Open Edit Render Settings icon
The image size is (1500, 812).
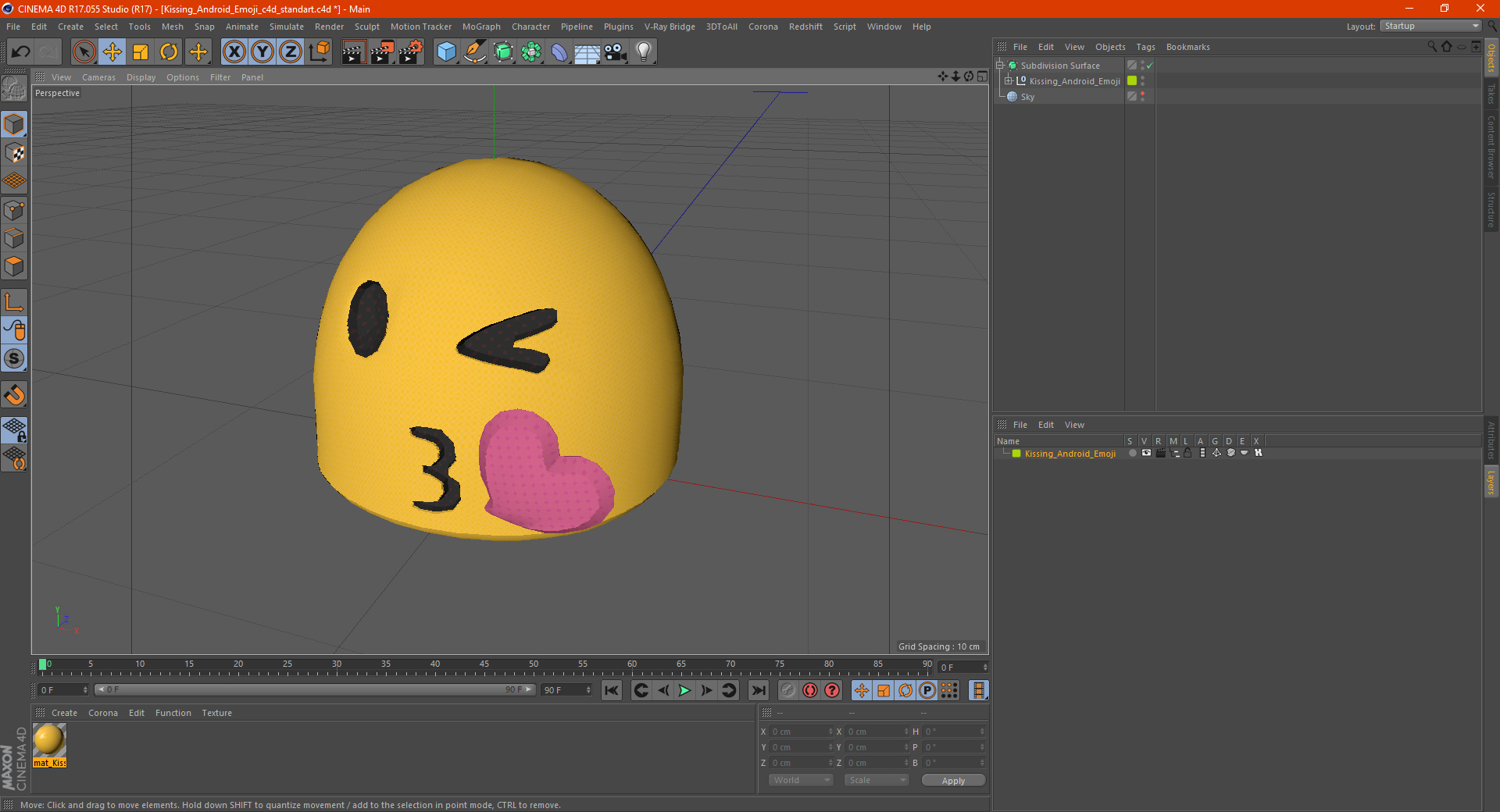(411, 52)
